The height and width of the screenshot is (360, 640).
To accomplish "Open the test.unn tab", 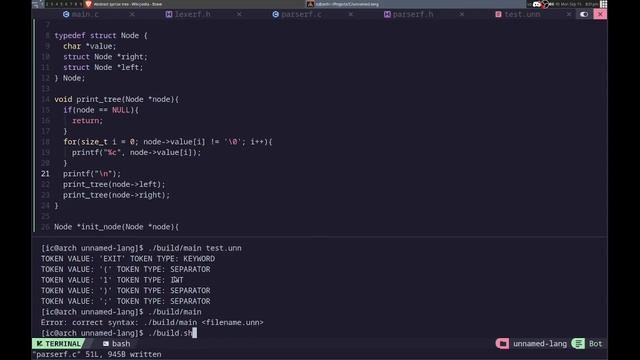I will [522, 14].
